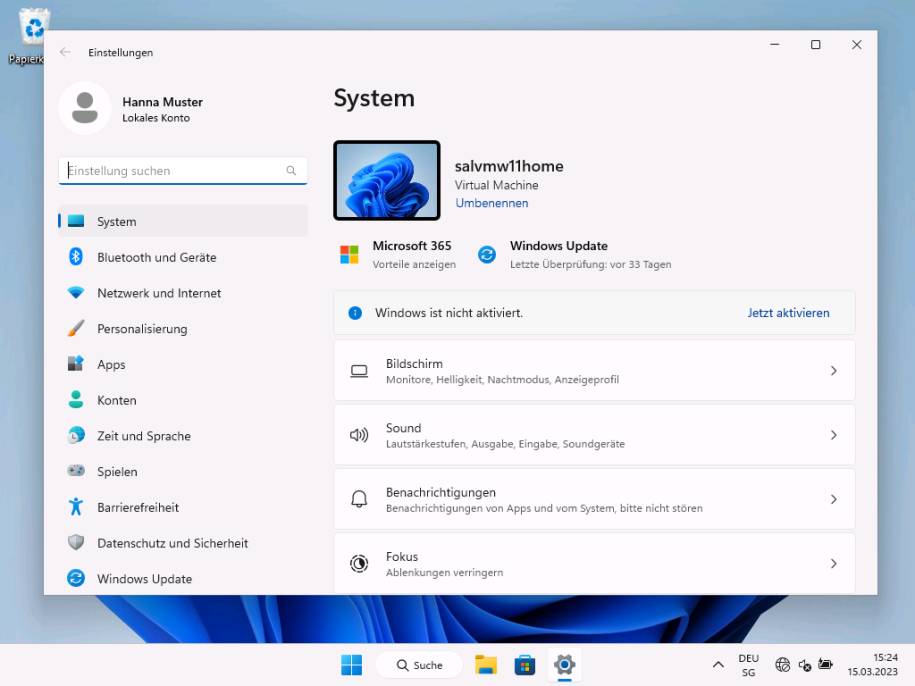Image resolution: width=915 pixels, height=686 pixels.
Task: Click the search magnifier in Einstellung suchen
Action: (291, 170)
